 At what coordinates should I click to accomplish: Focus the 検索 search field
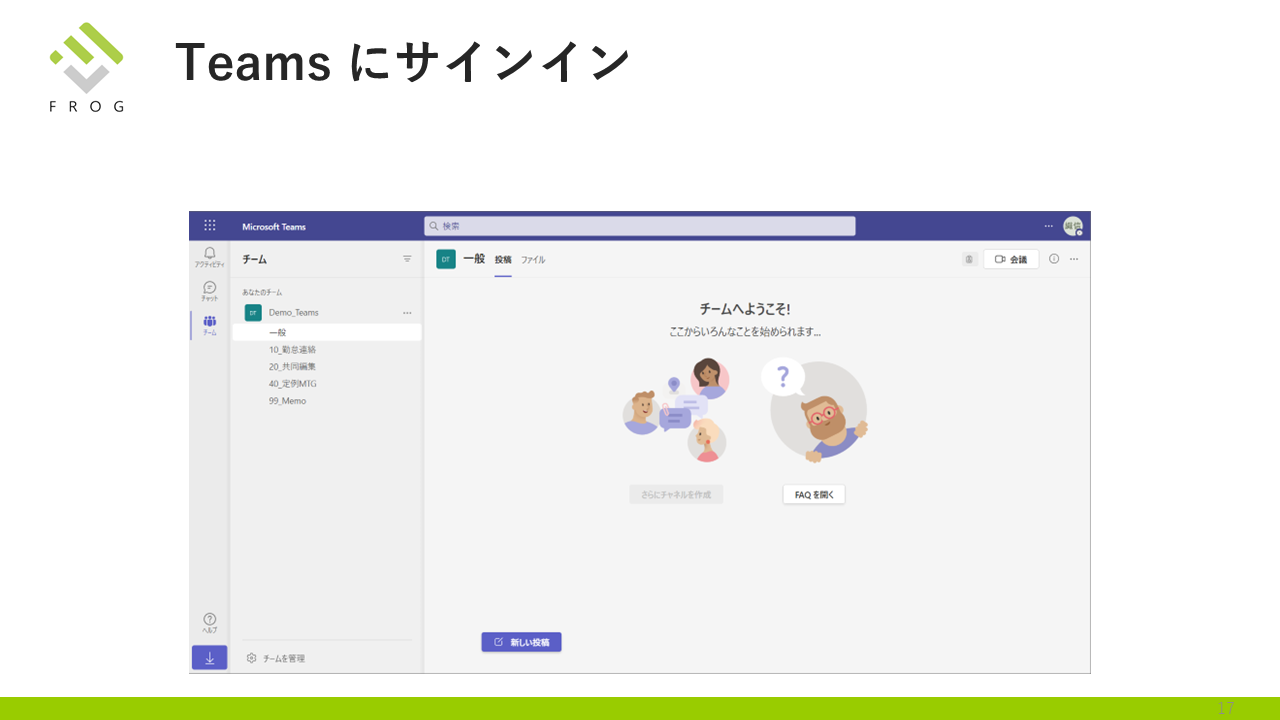[640, 226]
